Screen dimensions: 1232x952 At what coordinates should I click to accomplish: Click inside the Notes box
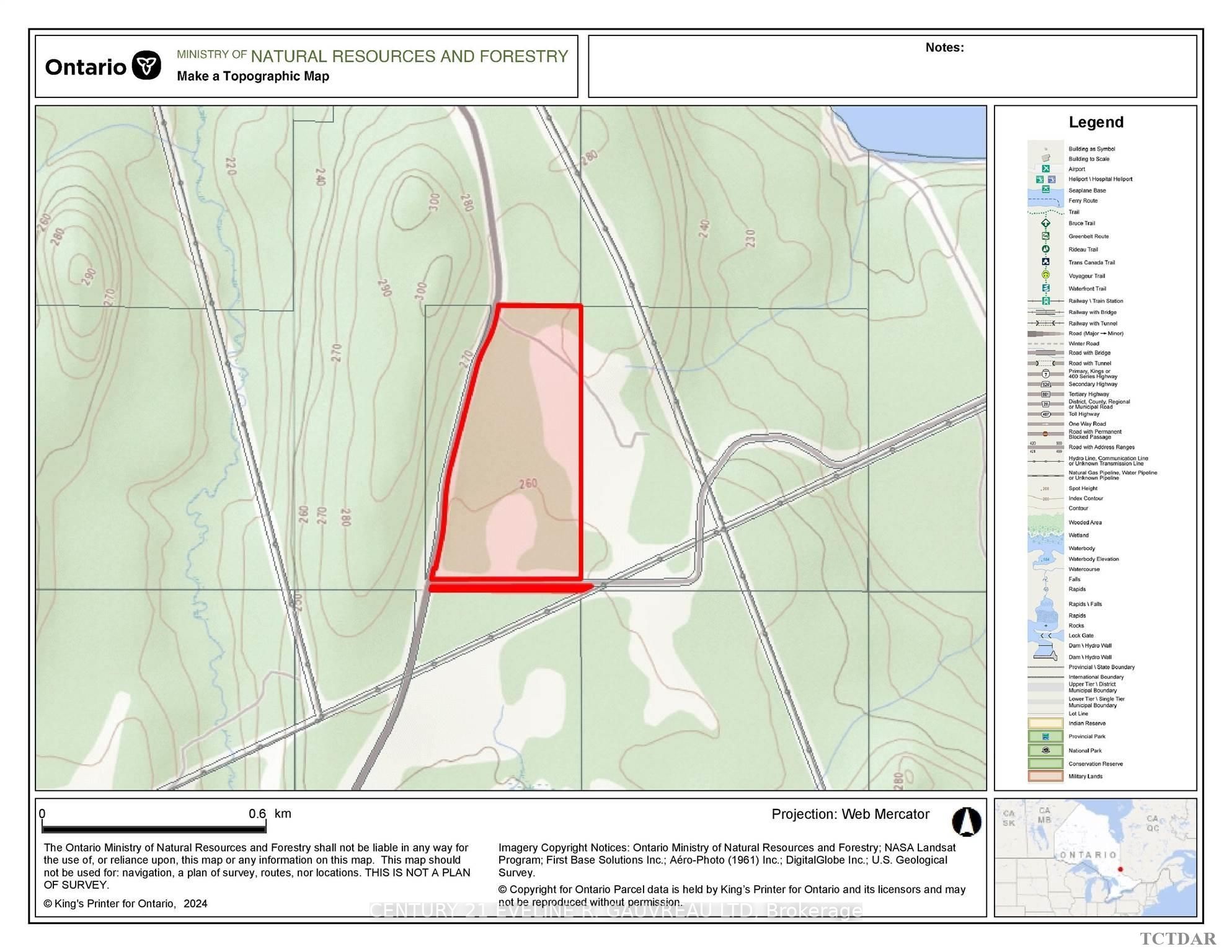click(892, 66)
